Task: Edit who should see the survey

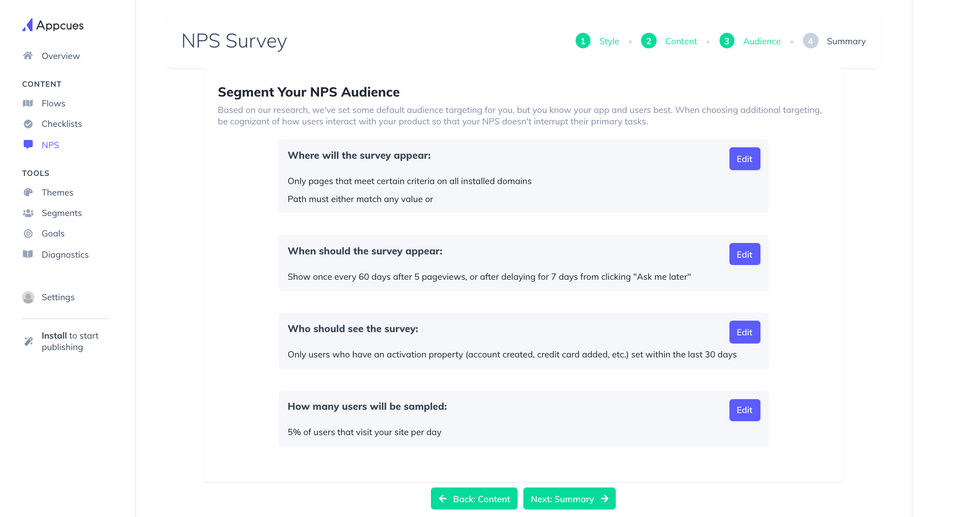Action: click(x=744, y=332)
